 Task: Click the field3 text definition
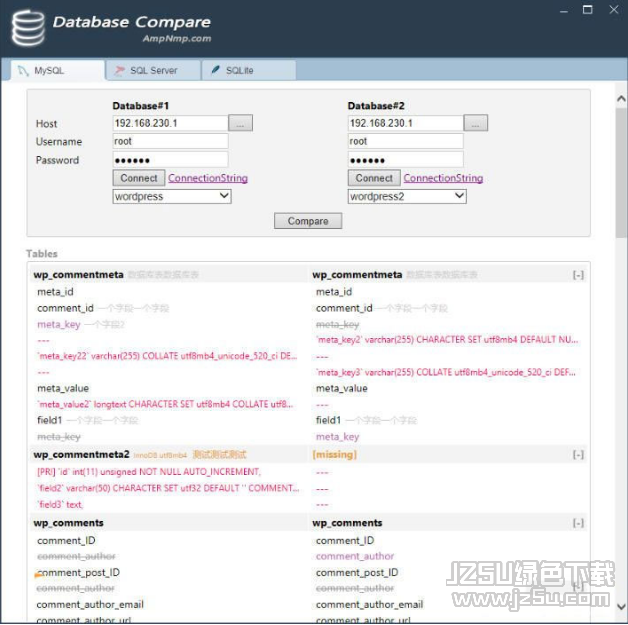(60, 504)
